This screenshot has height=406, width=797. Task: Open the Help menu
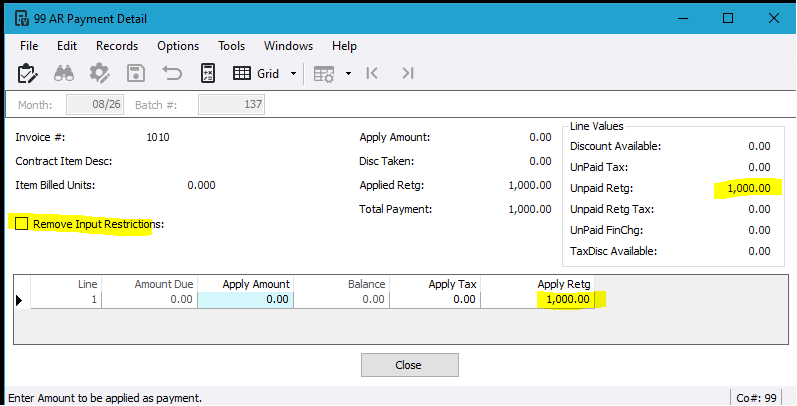pos(344,46)
